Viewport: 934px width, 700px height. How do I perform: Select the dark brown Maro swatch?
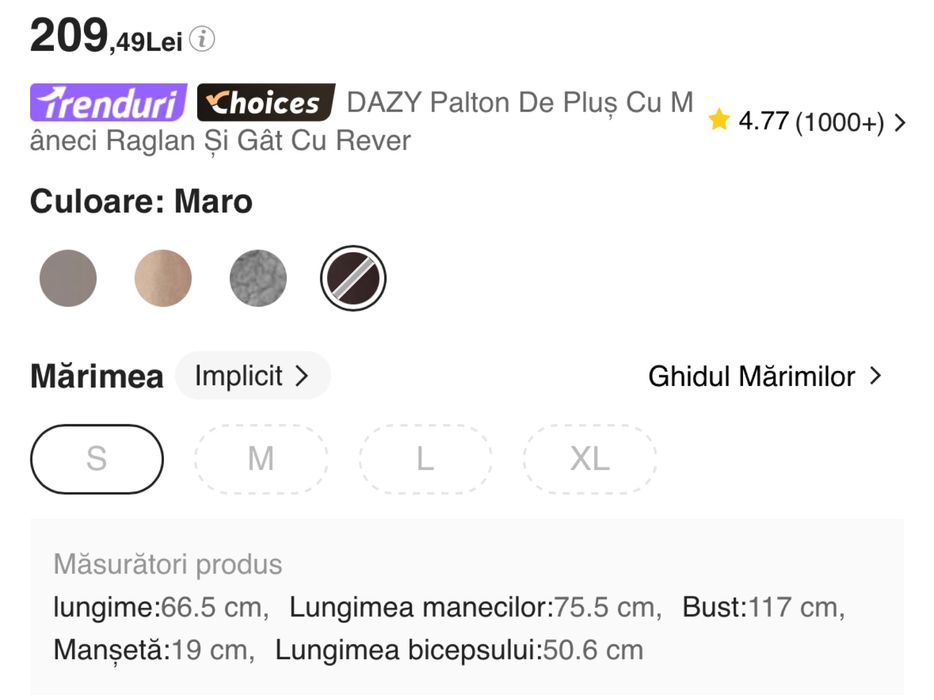pos(353,278)
